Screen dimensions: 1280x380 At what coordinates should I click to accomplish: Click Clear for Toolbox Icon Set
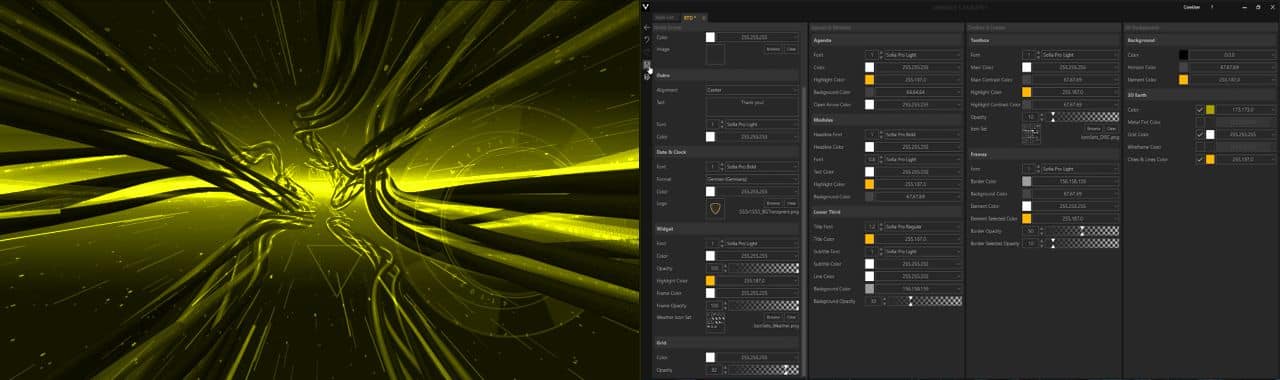(1111, 128)
